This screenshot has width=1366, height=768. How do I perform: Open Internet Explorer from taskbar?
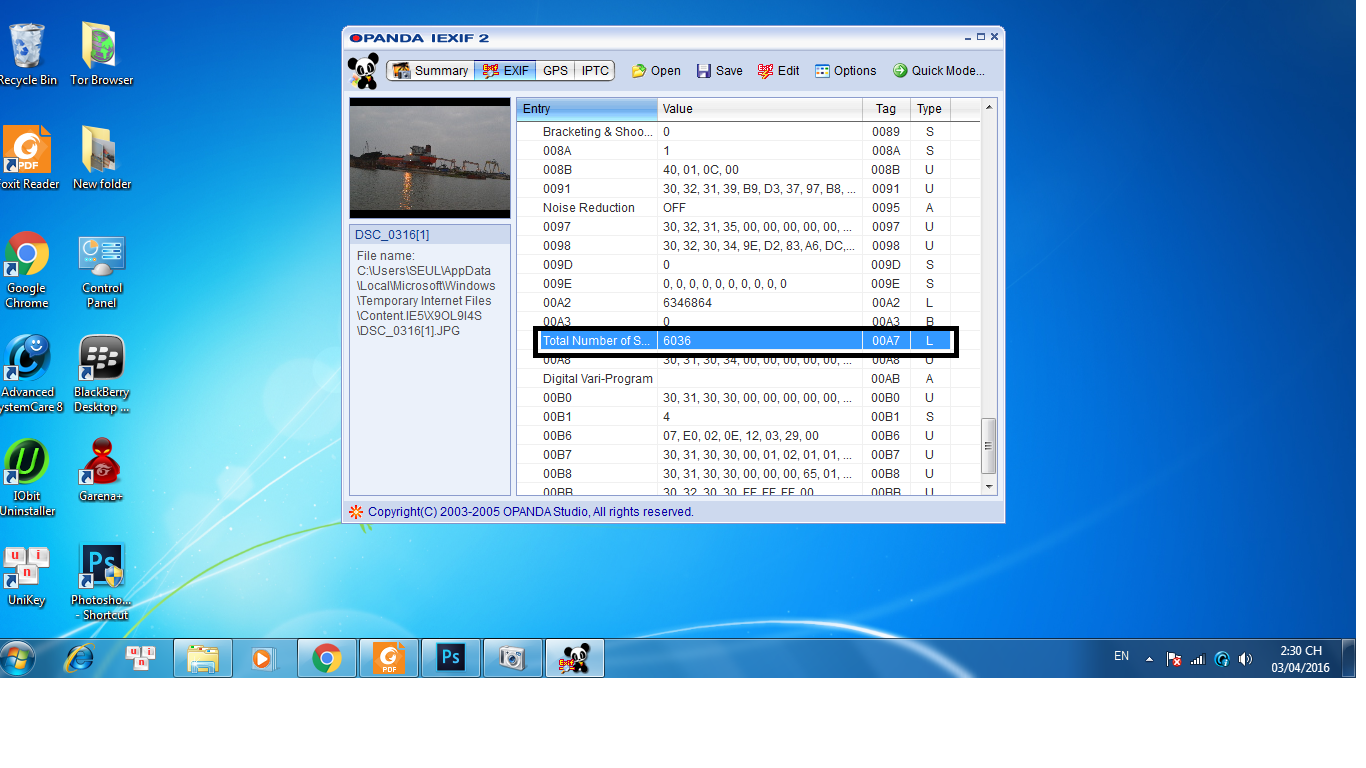coord(78,658)
